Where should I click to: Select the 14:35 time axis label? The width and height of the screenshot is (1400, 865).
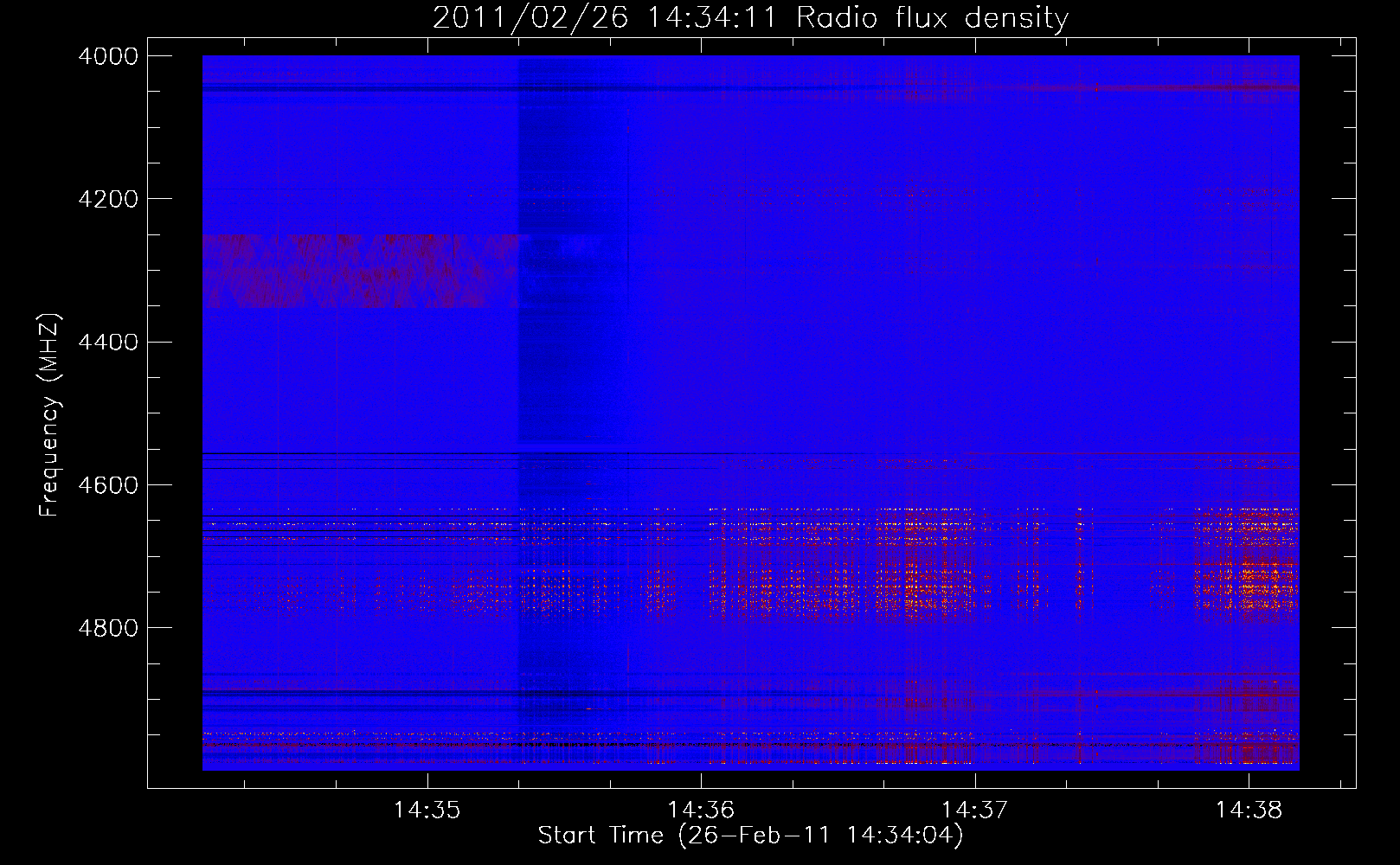[x=427, y=810]
